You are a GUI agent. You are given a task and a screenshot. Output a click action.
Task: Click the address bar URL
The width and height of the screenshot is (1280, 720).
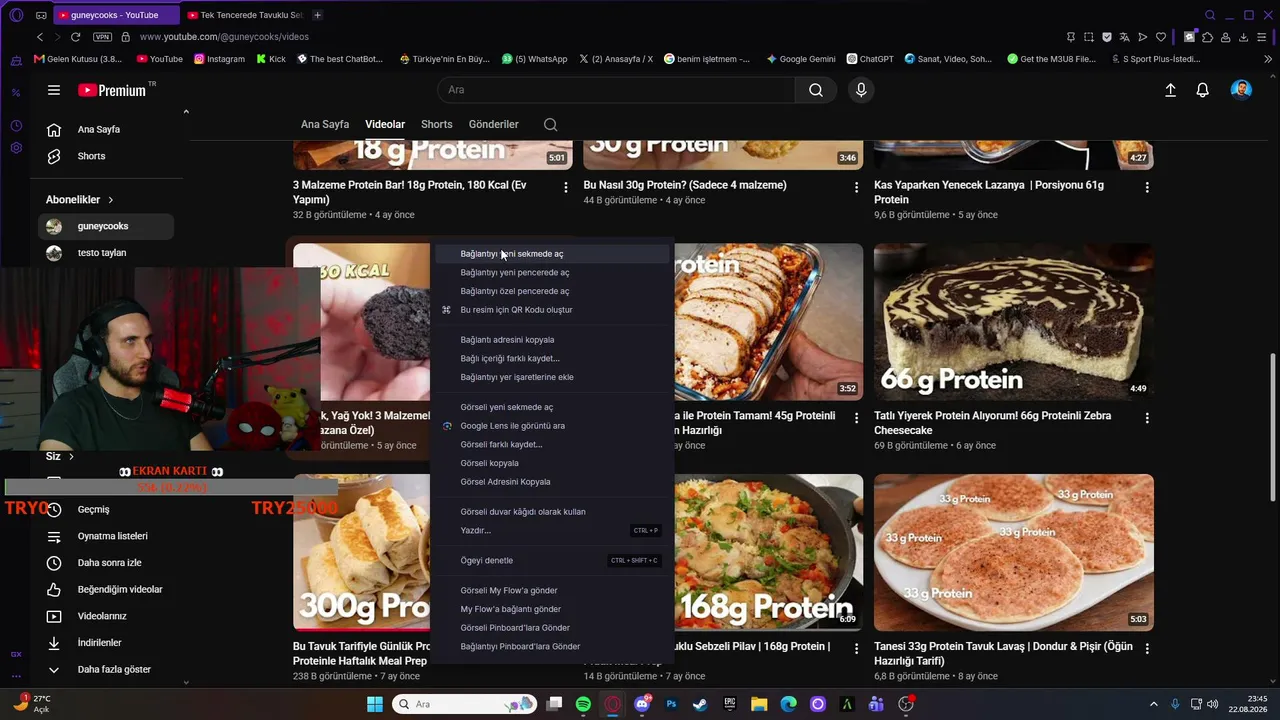(x=224, y=37)
